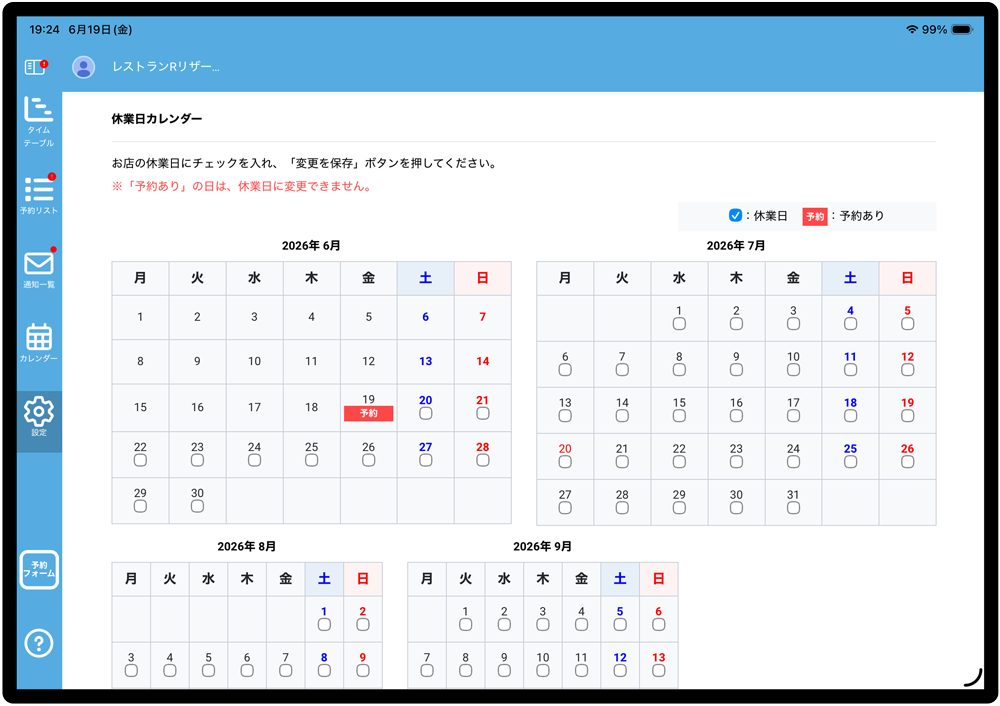Image resolution: width=1000 pixels, height=706 pixels.
Task: Tap the status bar date 6月19日(金)
Action: point(100,29)
